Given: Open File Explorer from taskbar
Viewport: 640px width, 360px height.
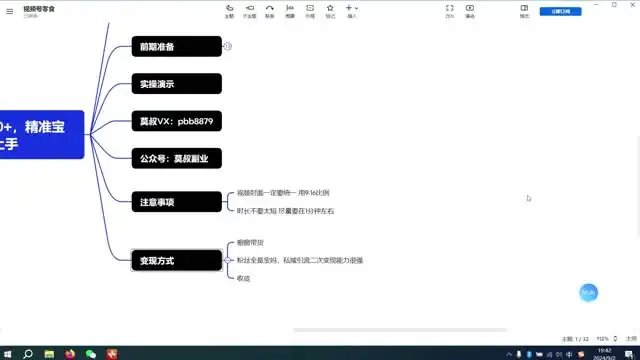Looking at the screenshot, I should click(x=49, y=353).
